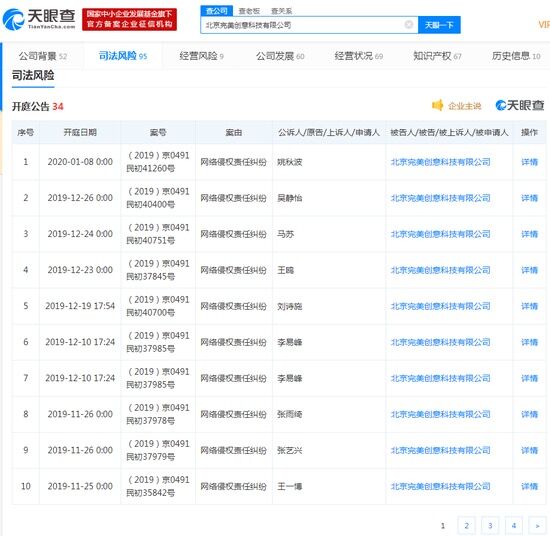Click the speaker icon beside 企业主说
The image size is (550, 536).
coord(437,105)
